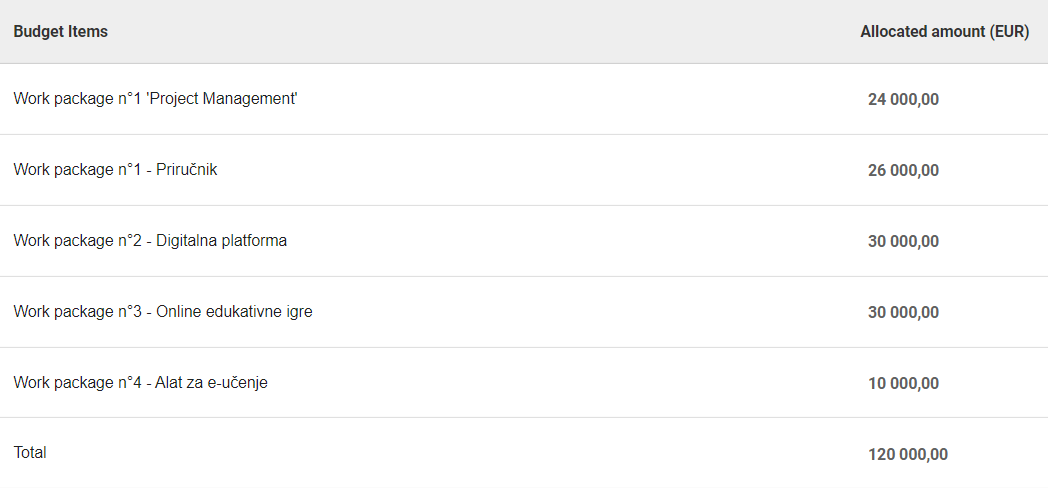Select the Work package n°3 - Online edukativne igre label
Screen dimensions: 1048x488
coord(163,312)
